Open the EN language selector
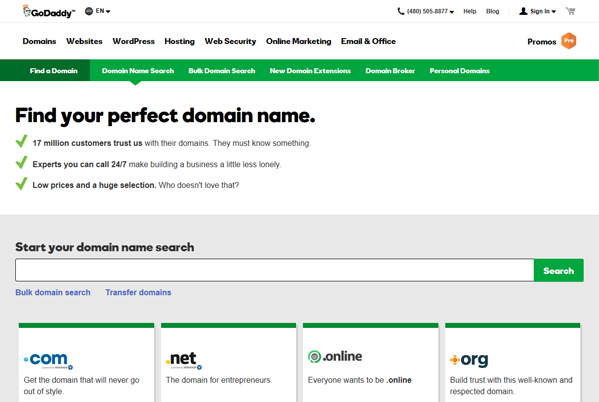Viewport: 599px width, 402px height. coord(103,11)
